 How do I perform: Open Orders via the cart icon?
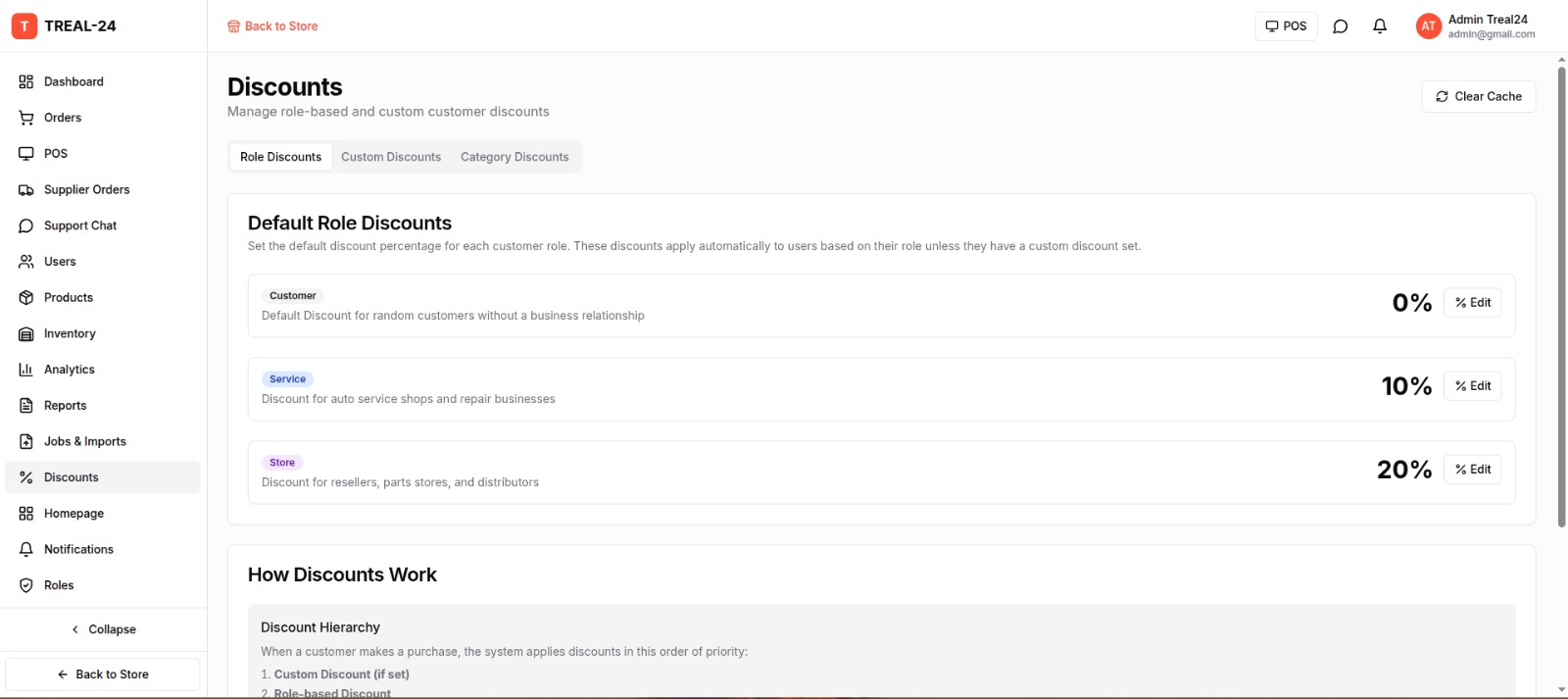pyautogui.click(x=26, y=118)
